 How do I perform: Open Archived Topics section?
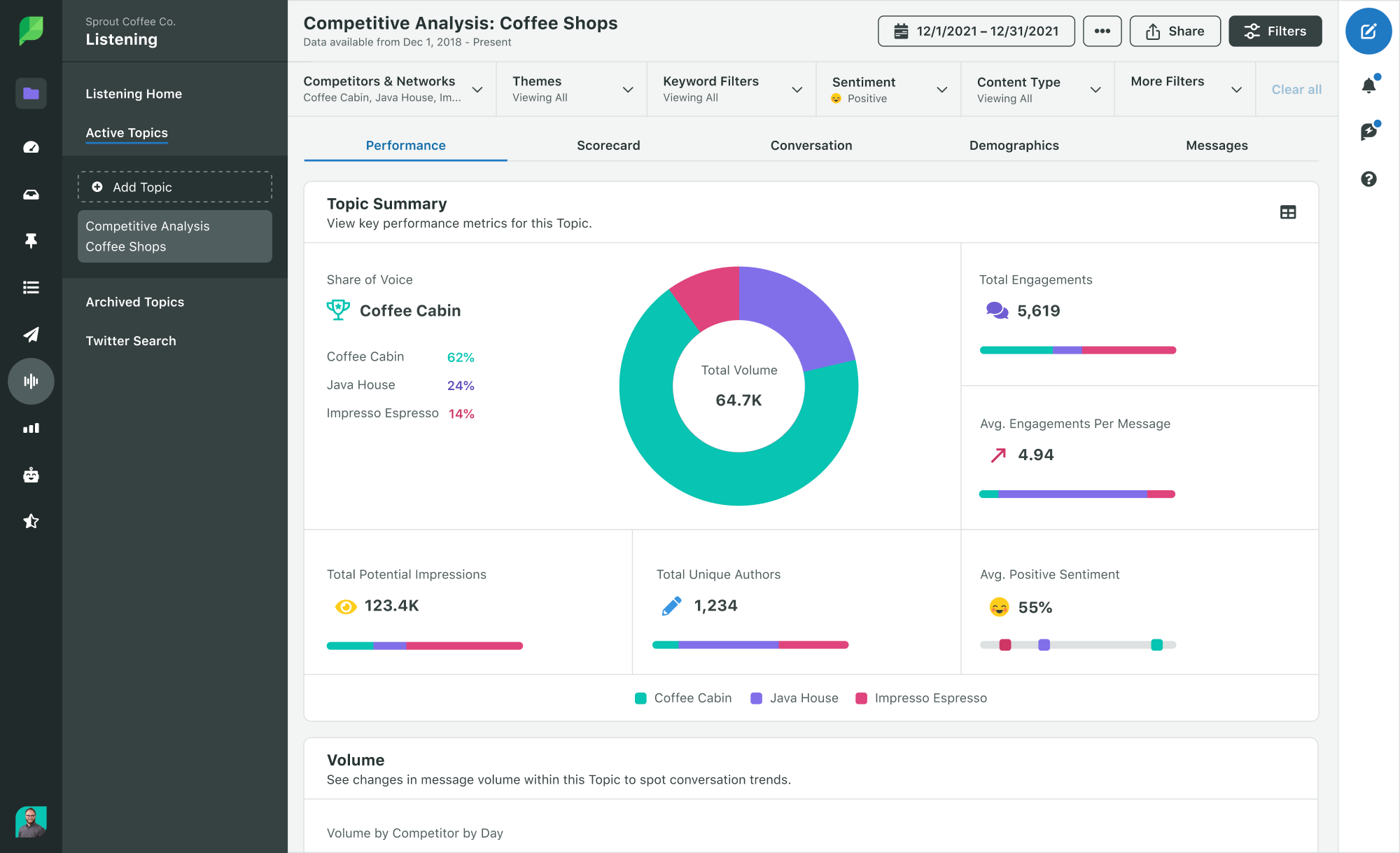(x=135, y=301)
